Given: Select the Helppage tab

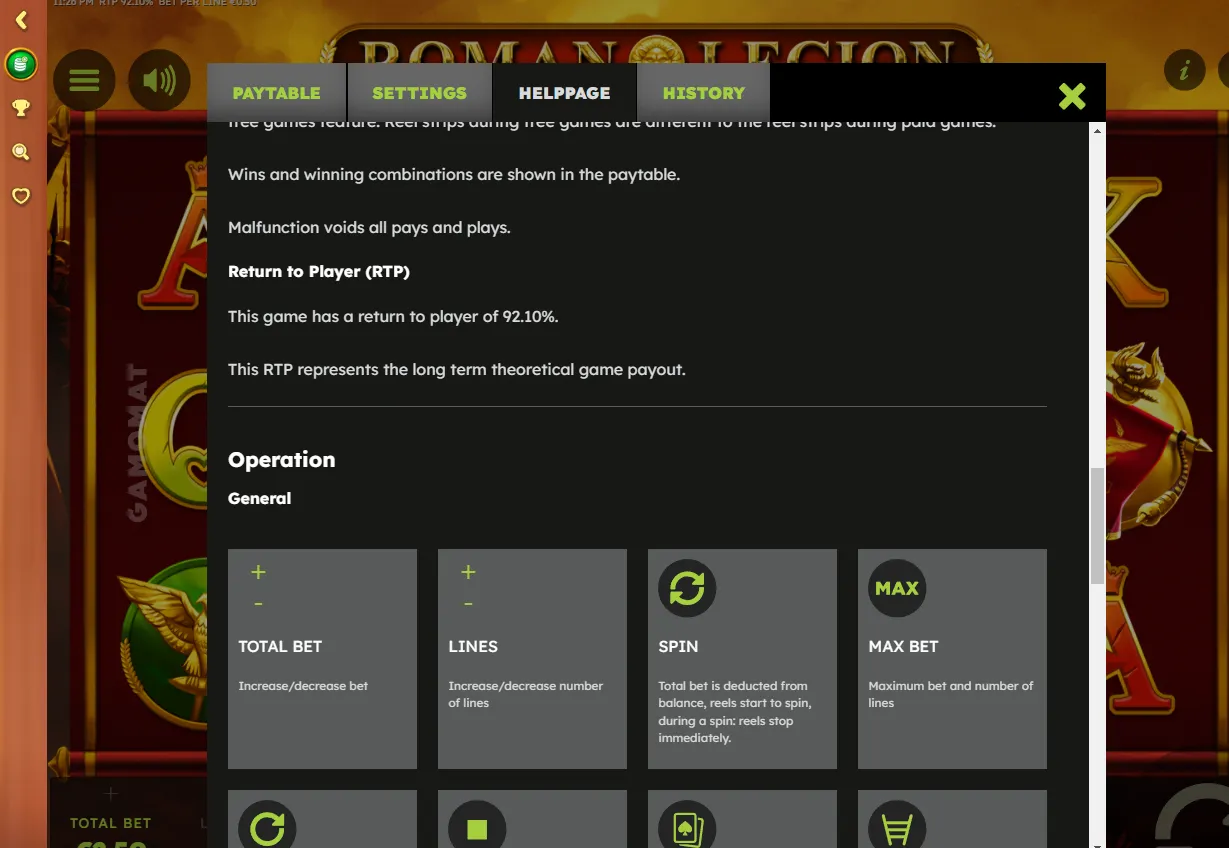Looking at the screenshot, I should tap(564, 93).
